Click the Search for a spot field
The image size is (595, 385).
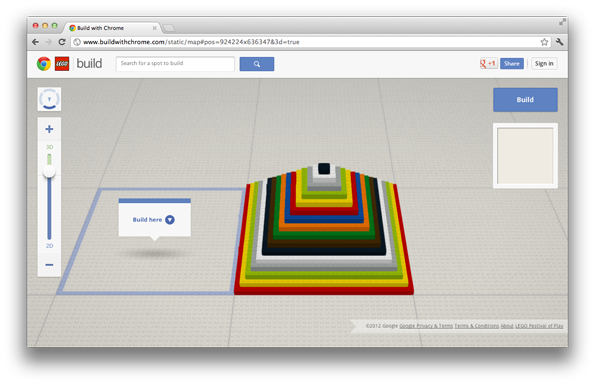tap(175, 64)
